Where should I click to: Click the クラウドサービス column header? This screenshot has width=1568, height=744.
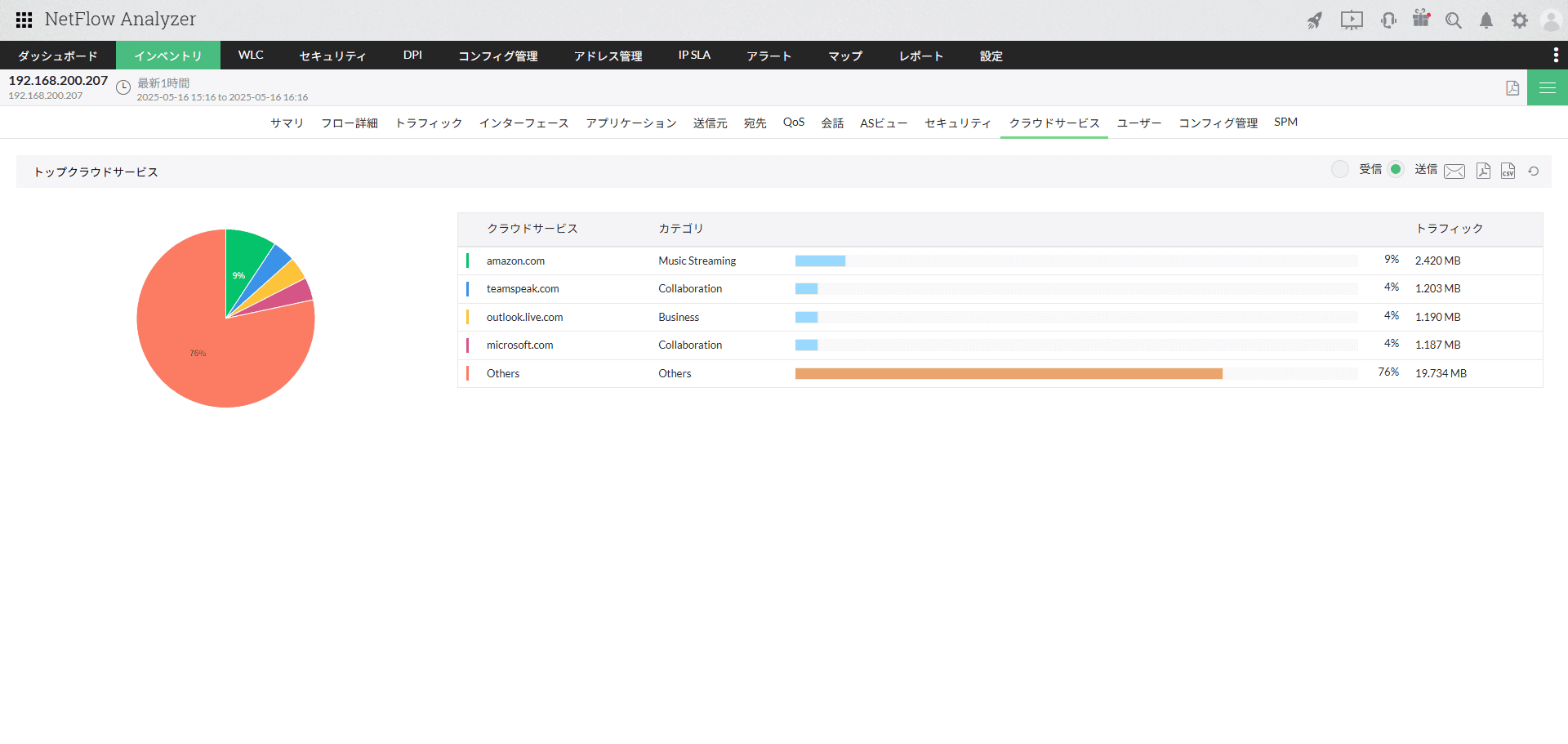point(532,229)
